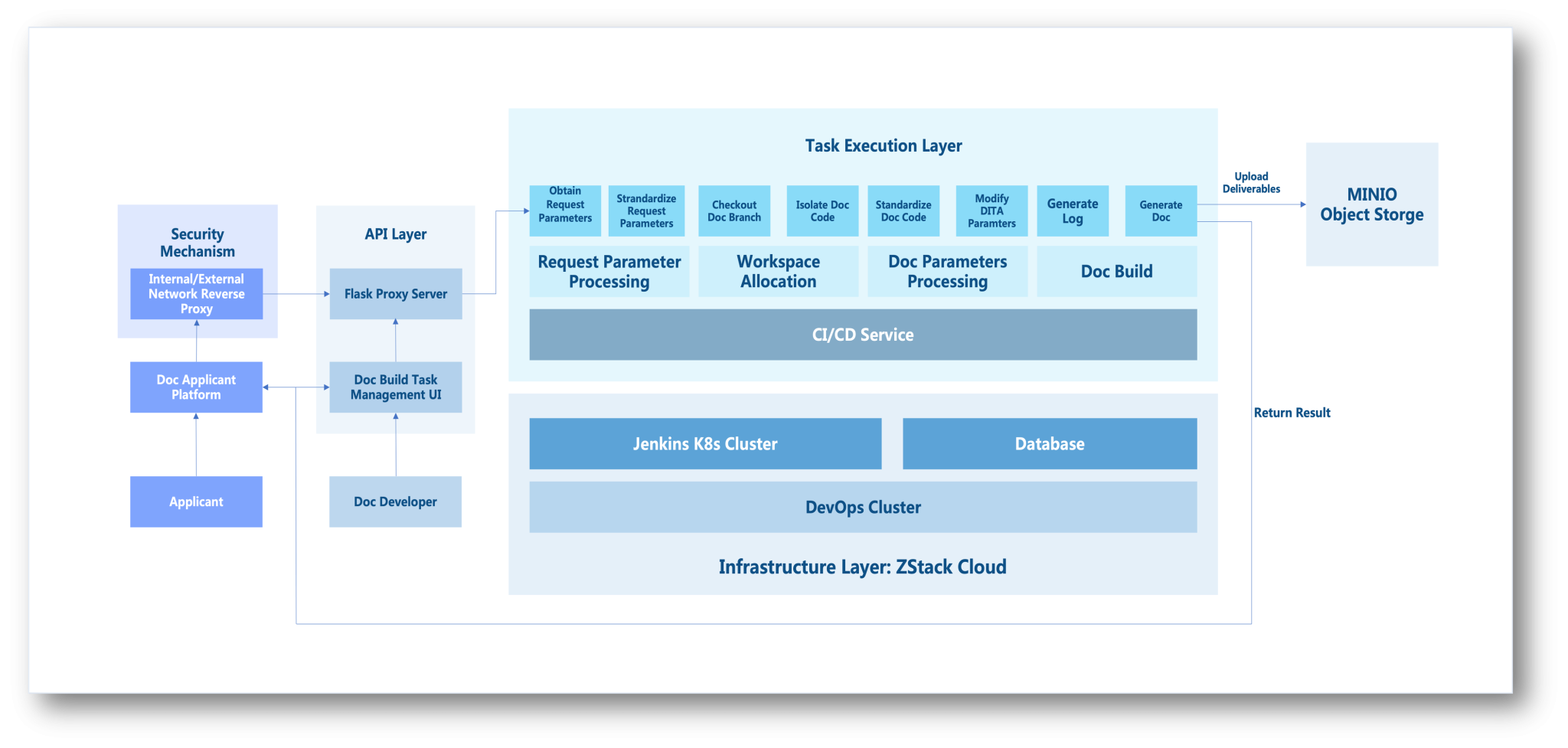
Task: Select the Jenkins K8s Cluster block
Action: (705, 443)
